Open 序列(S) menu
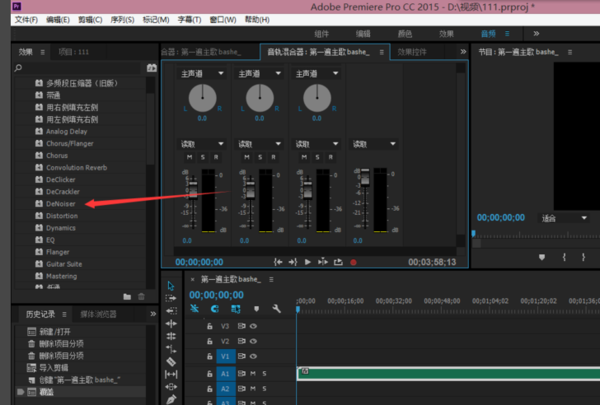The image size is (600, 405). (x=122, y=20)
